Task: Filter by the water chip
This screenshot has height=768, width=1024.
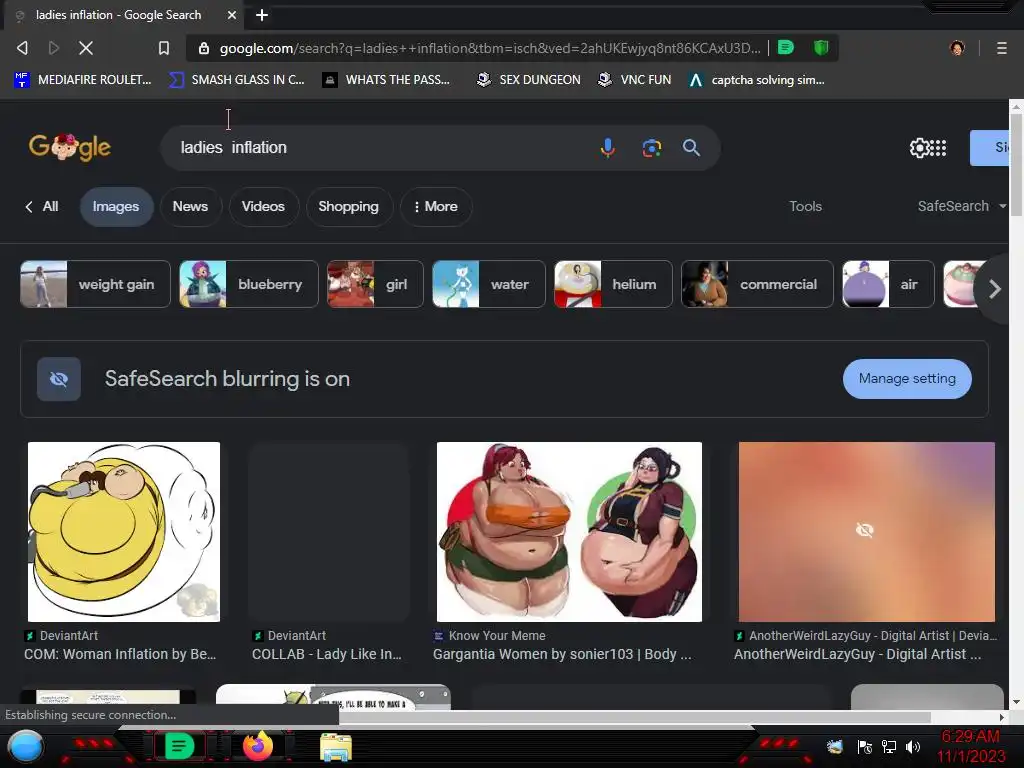Action: [x=488, y=284]
